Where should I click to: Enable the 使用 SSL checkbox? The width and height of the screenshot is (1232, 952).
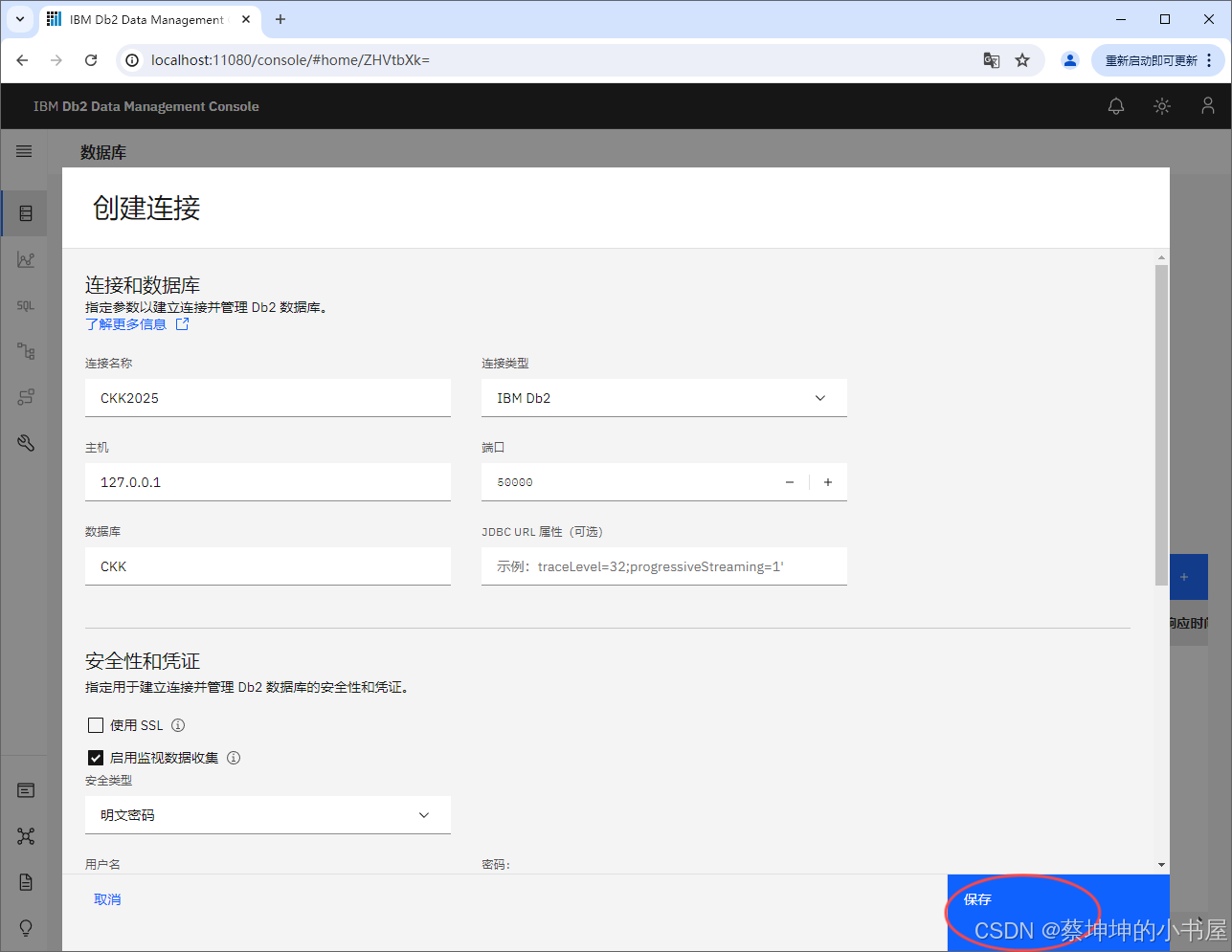pyautogui.click(x=96, y=724)
